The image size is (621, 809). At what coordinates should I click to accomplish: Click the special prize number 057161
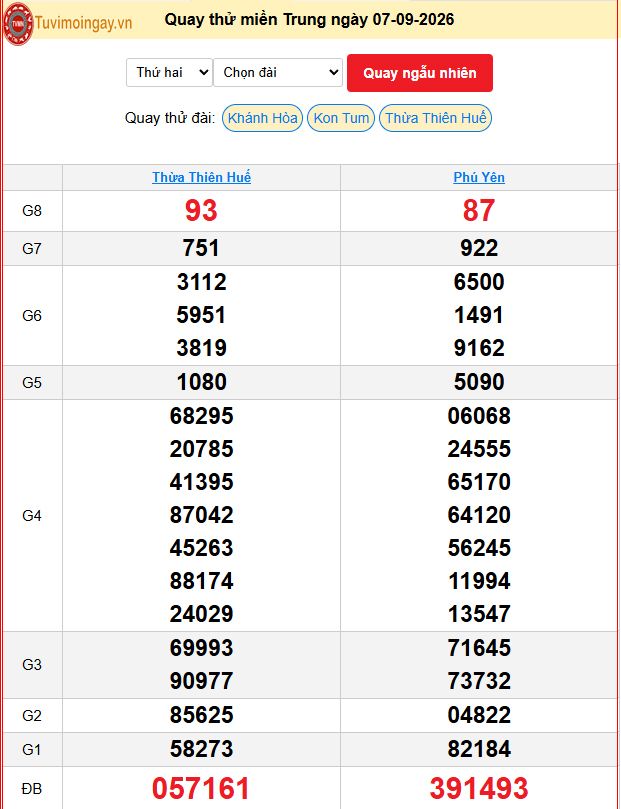201,789
